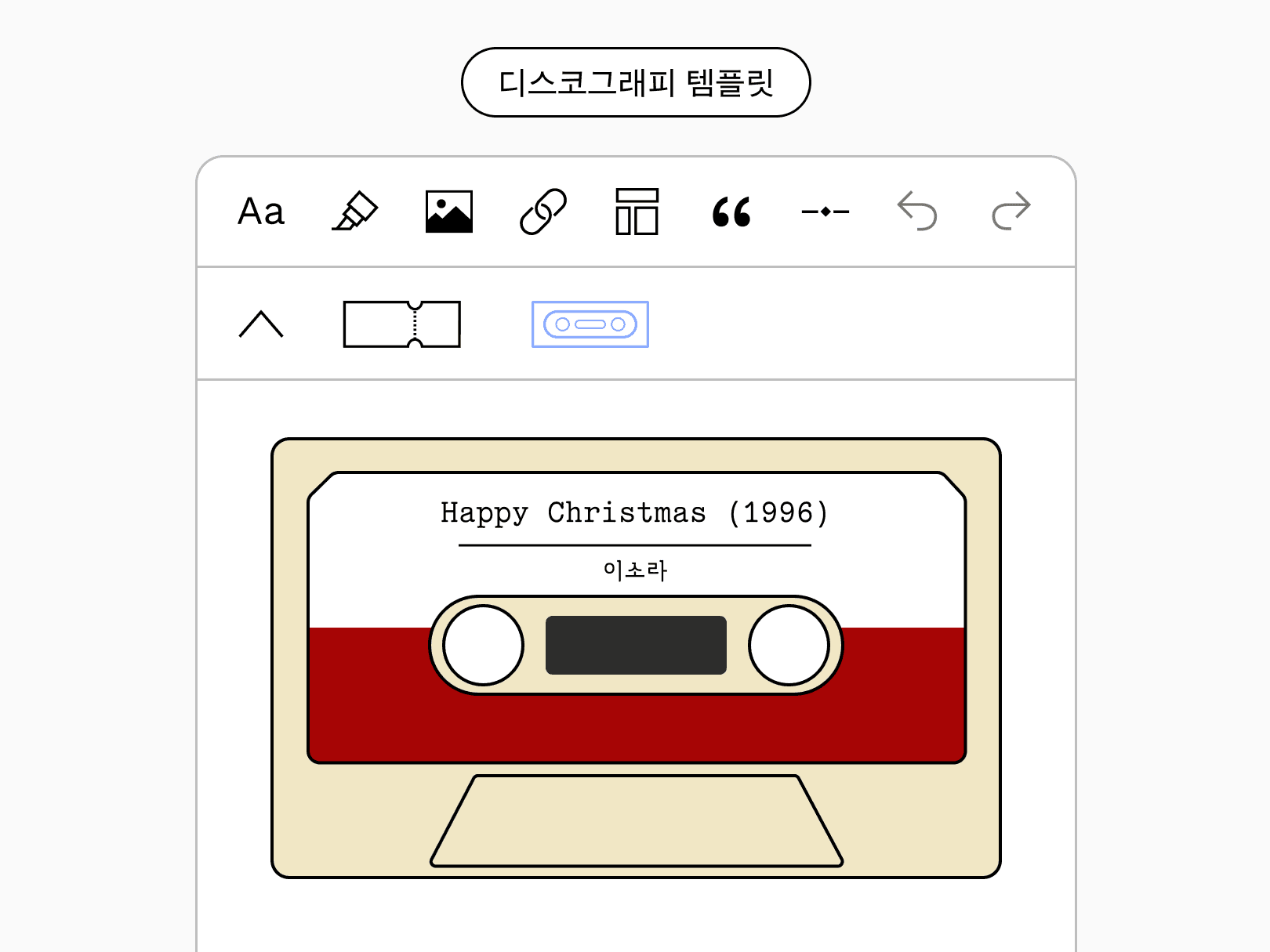
Task: Select the highlighter pen tool
Action: tap(355, 212)
